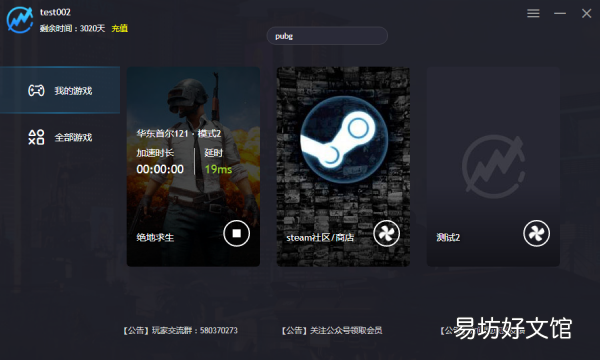Stop acceleration on the 绝地求生 card
600x360 pixels.
click(x=236, y=233)
